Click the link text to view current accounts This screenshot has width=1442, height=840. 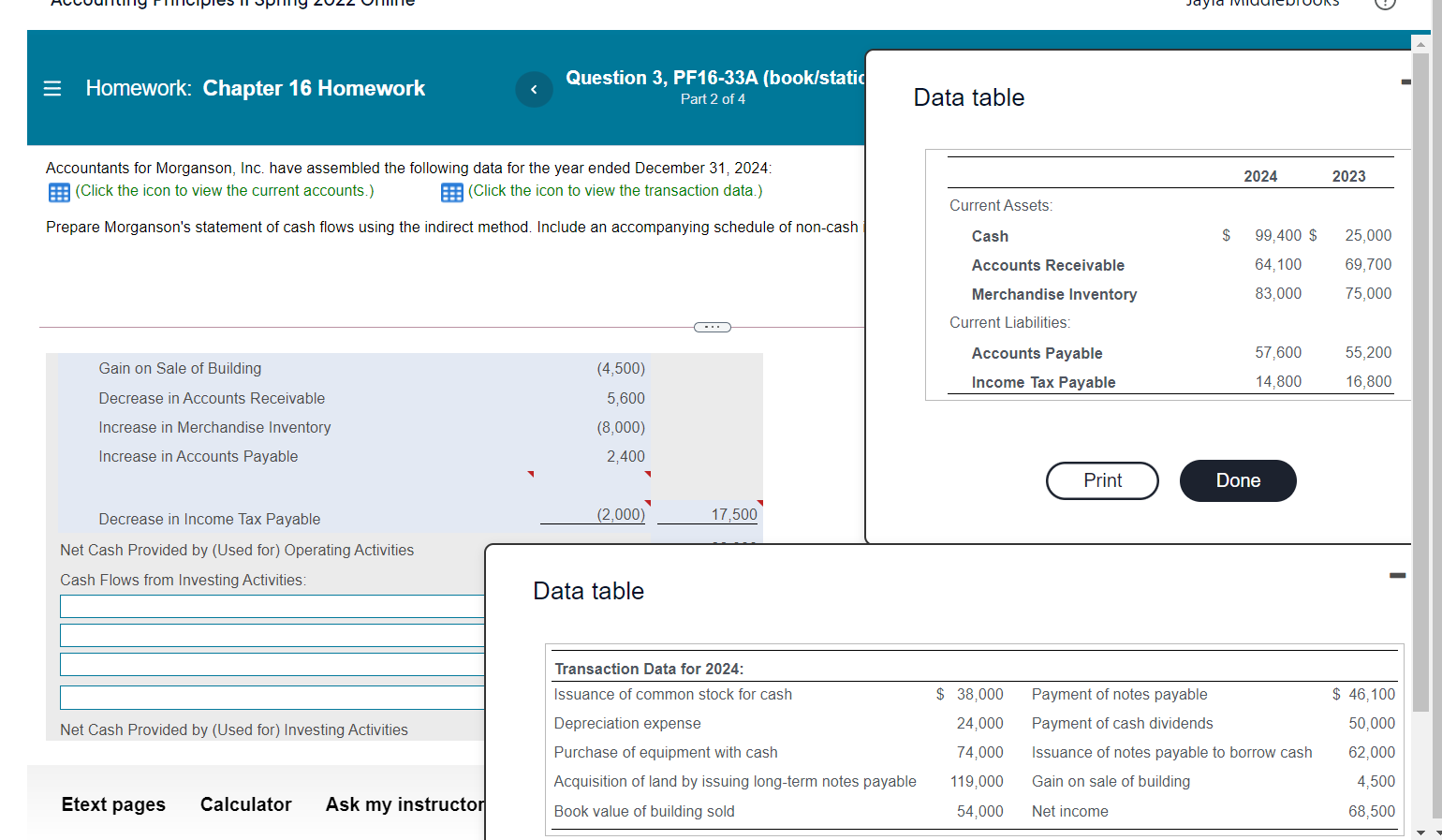(225, 191)
